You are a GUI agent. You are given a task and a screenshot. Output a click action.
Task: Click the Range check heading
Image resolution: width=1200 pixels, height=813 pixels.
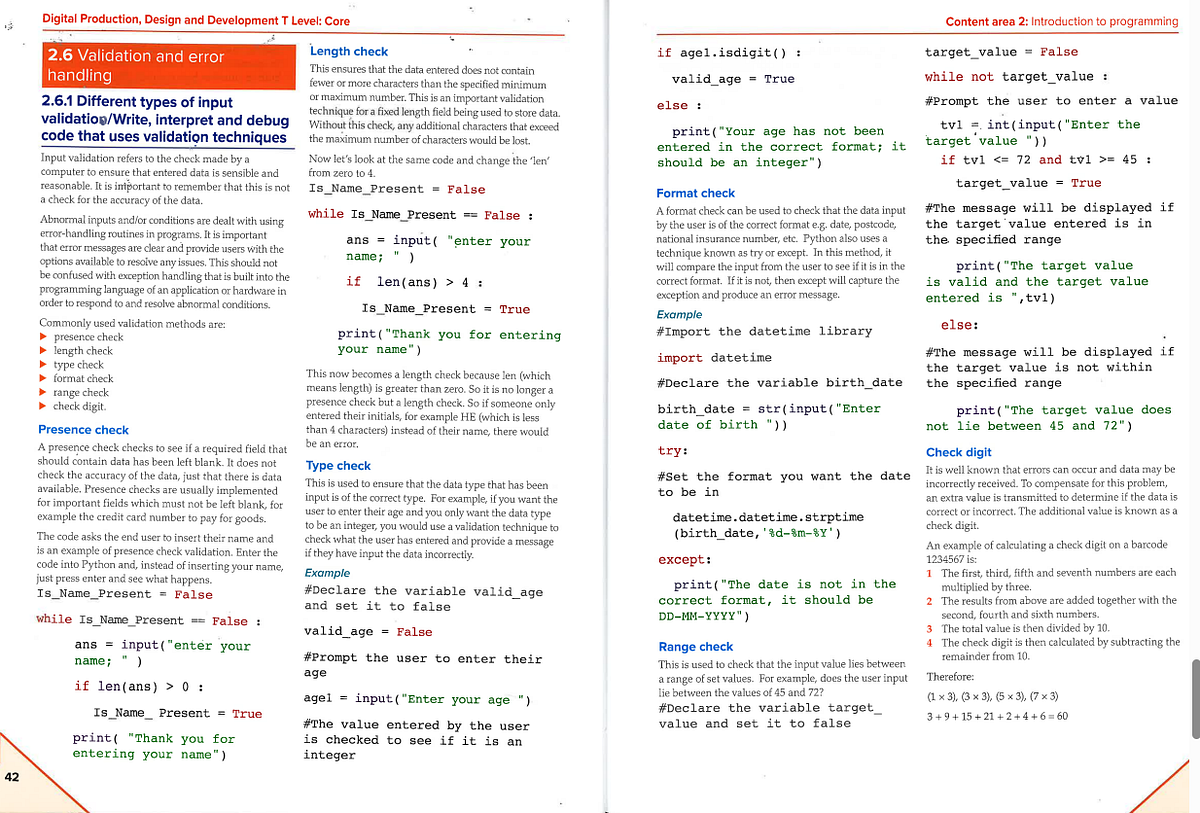click(x=696, y=646)
